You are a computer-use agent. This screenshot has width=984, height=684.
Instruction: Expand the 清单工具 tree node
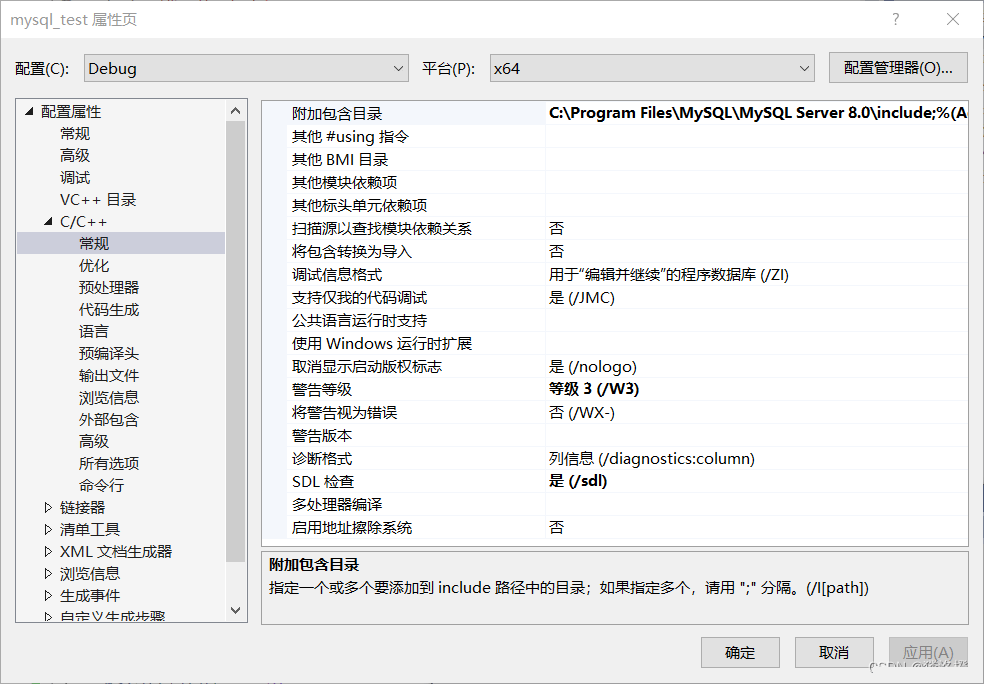coord(47,529)
